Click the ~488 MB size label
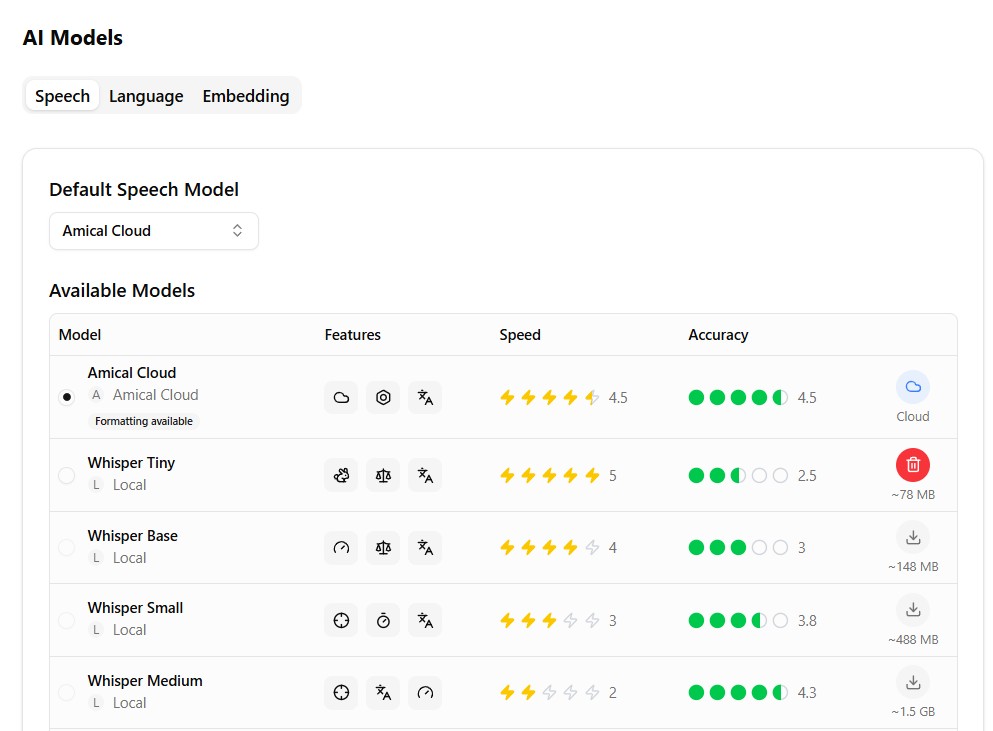The height and width of the screenshot is (731, 993). [x=913, y=640]
